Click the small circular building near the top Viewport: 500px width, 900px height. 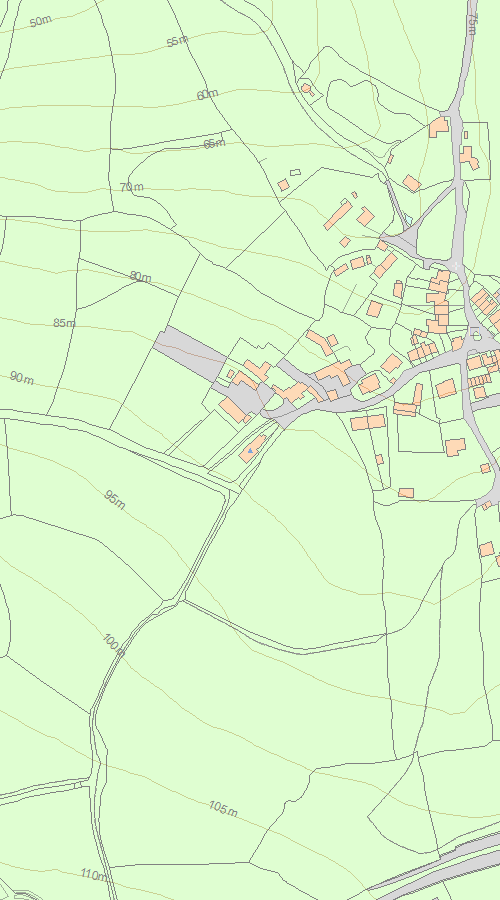[307, 88]
